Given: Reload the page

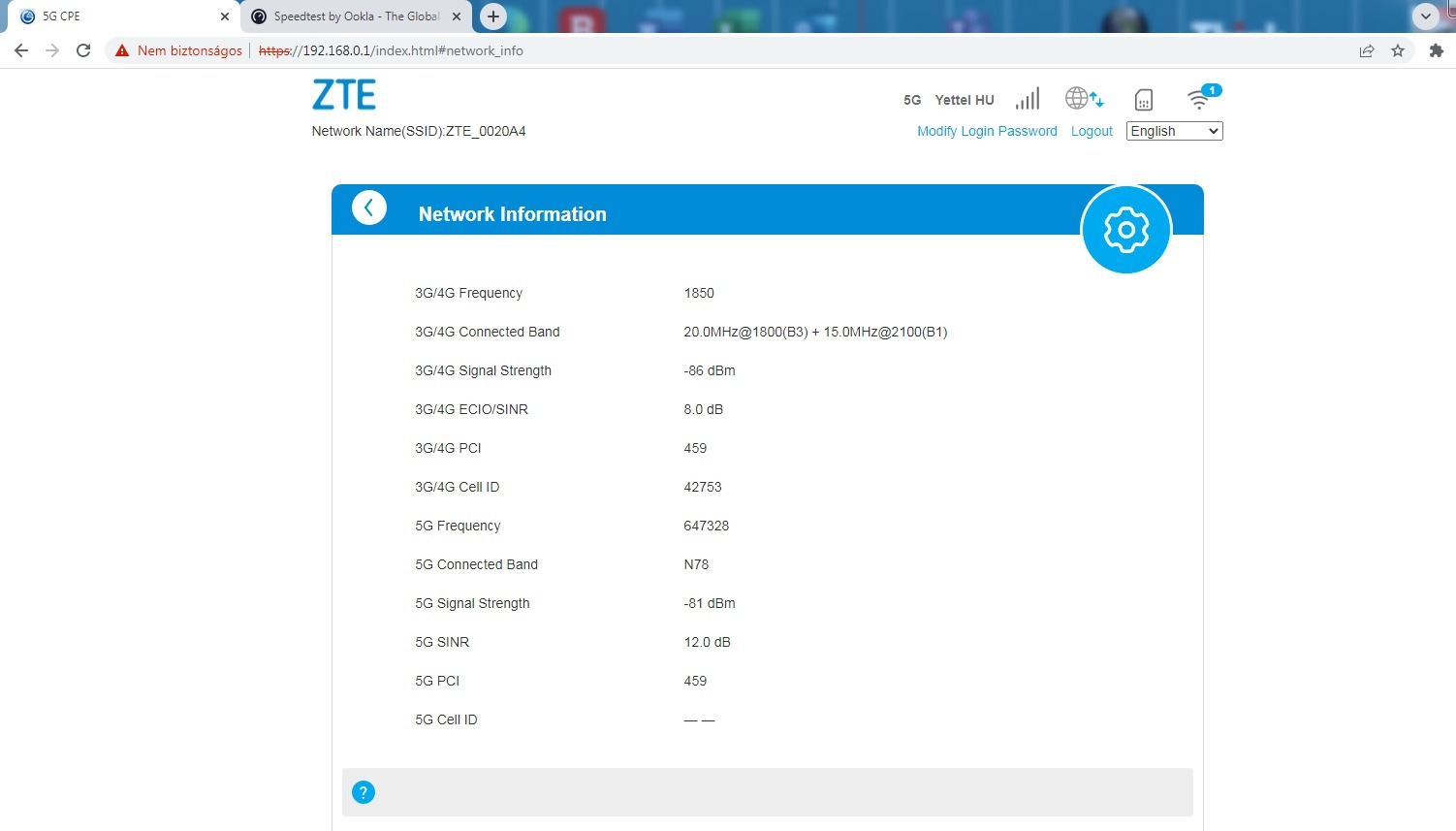Looking at the screenshot, I should pos(83,50).
